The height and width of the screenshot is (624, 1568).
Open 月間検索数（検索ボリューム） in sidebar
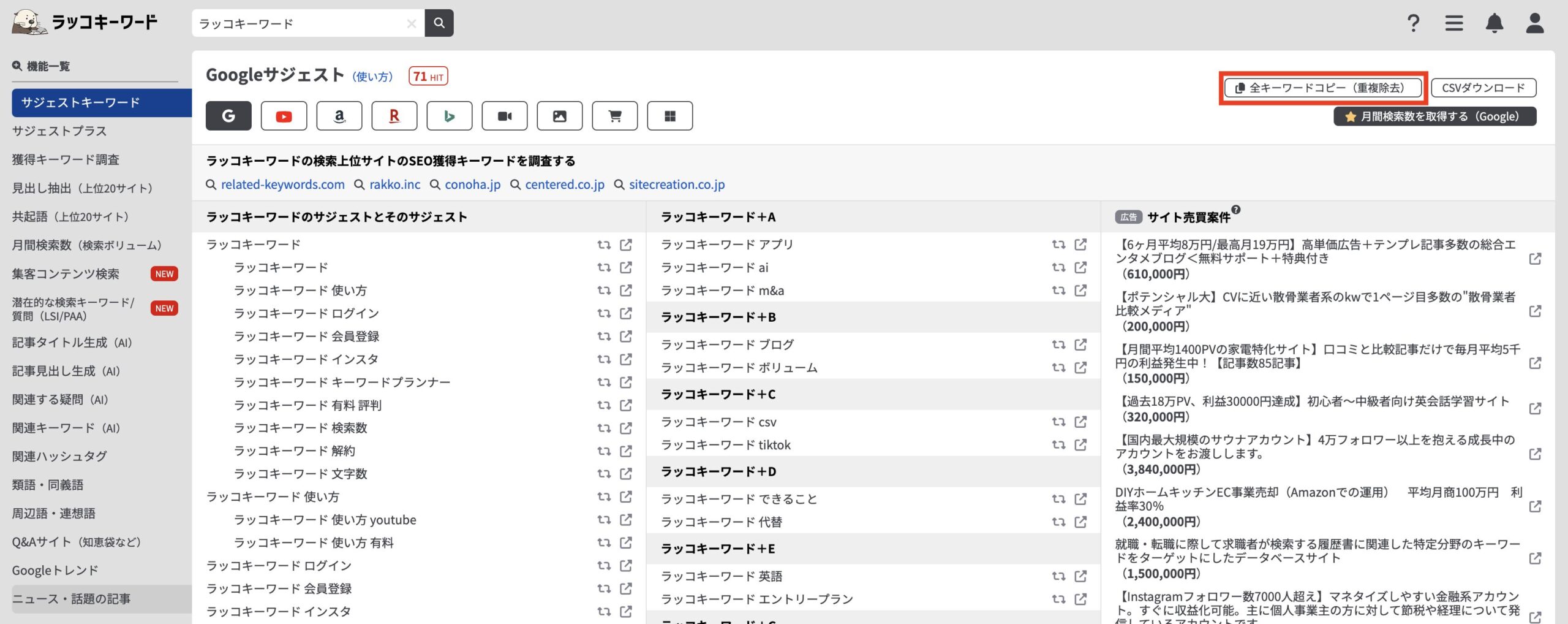pyautogui.click(x=87, y=245)
